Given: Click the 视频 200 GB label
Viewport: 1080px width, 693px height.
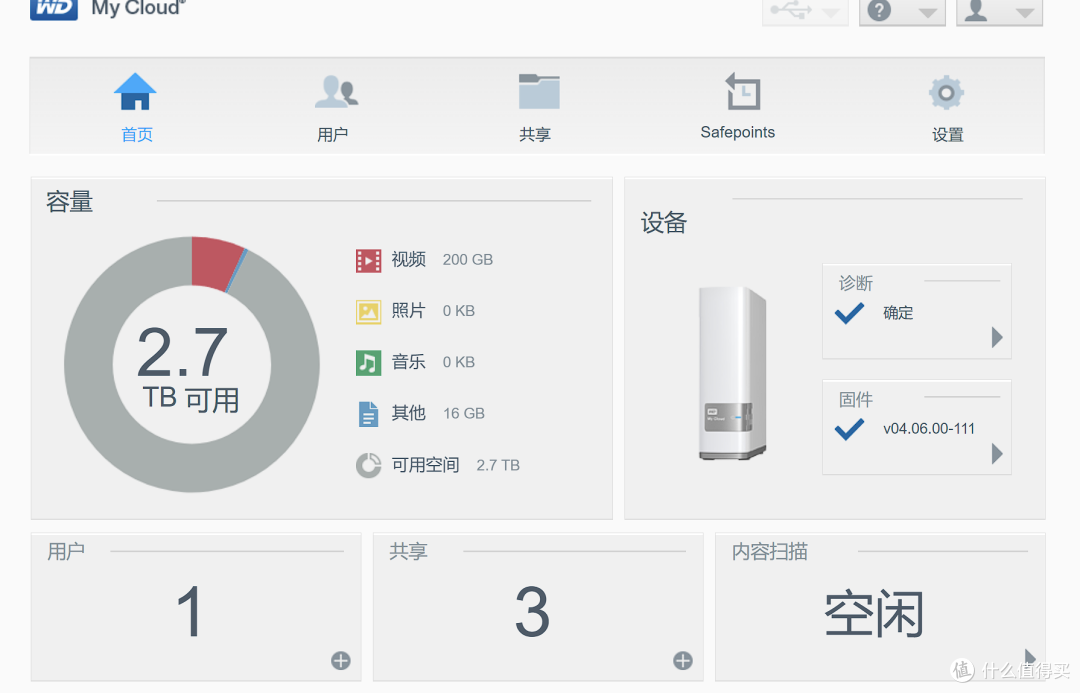Looking at the screenshot, I should pyautogui.click(x=442, y=260).
